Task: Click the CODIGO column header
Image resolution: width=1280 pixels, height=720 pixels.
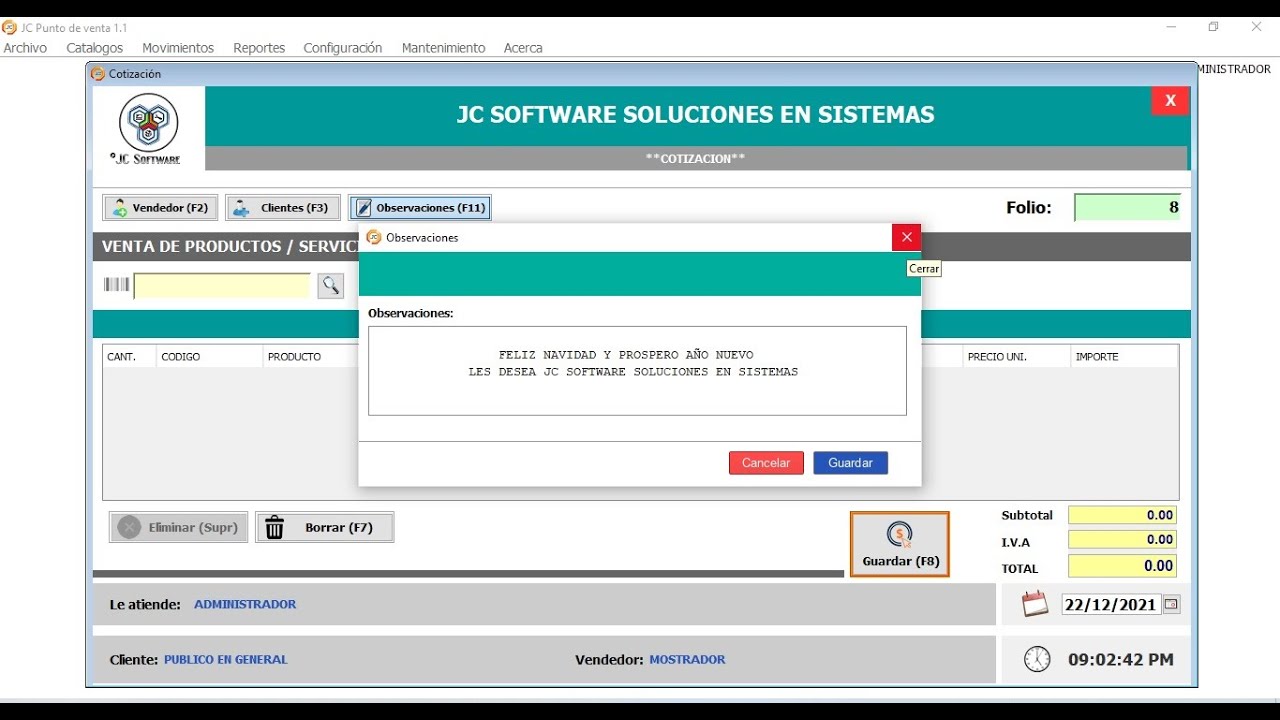Action: (x=209, y=357)
